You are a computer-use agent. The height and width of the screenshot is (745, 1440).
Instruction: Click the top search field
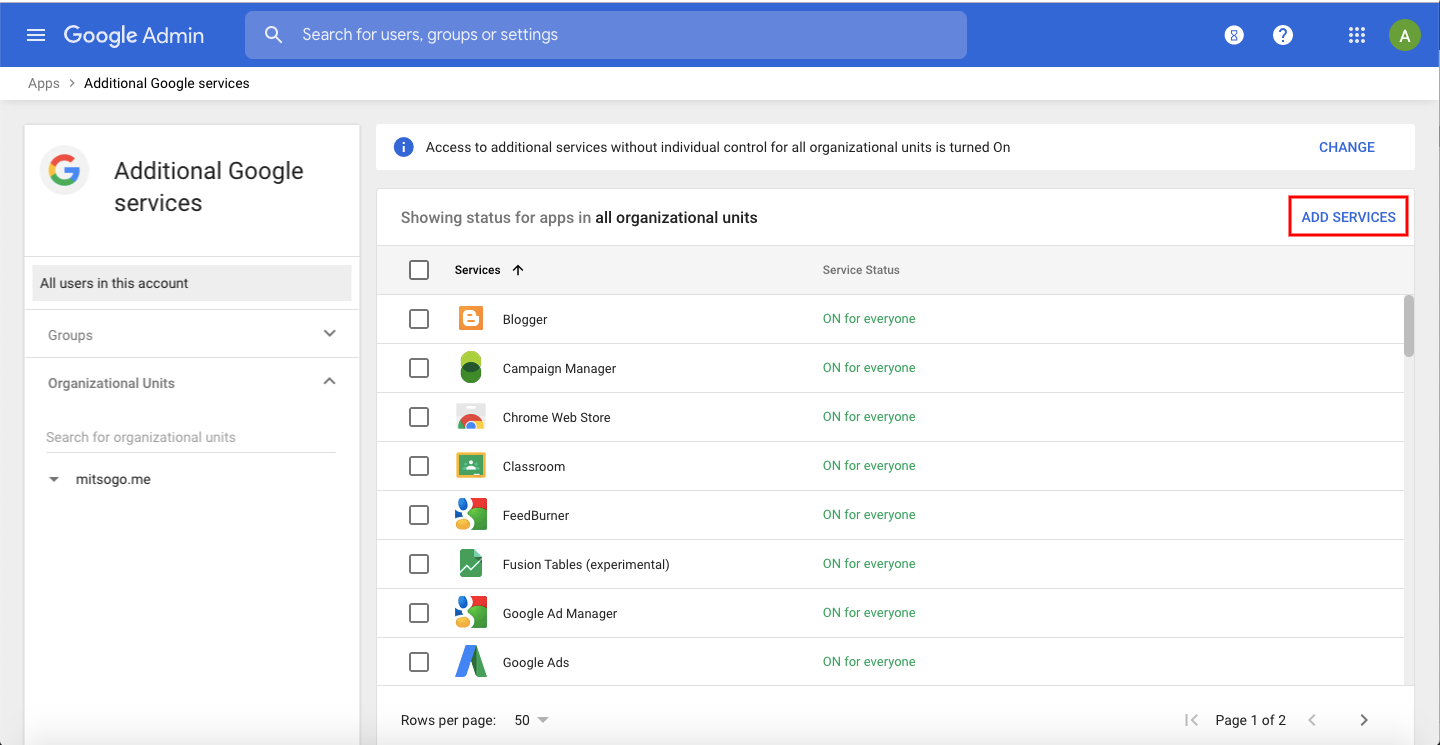[x=606, y=35]
